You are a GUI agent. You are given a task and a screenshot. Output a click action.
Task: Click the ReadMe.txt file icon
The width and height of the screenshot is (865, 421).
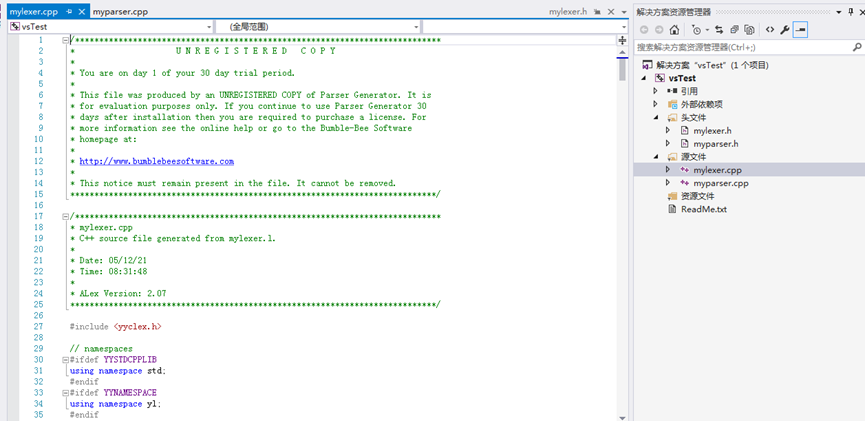point(672,209)
